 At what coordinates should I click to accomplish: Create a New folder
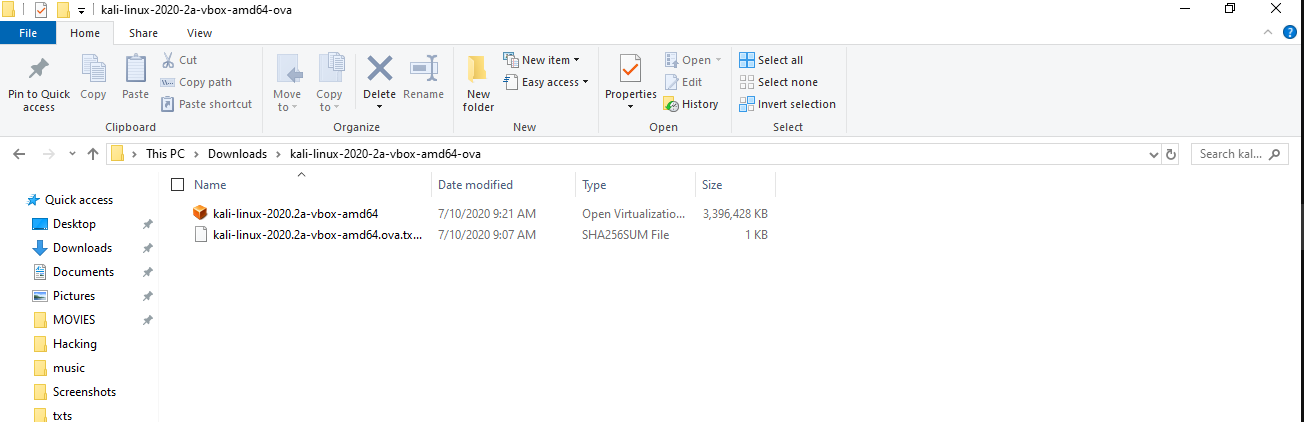(478, 83)
